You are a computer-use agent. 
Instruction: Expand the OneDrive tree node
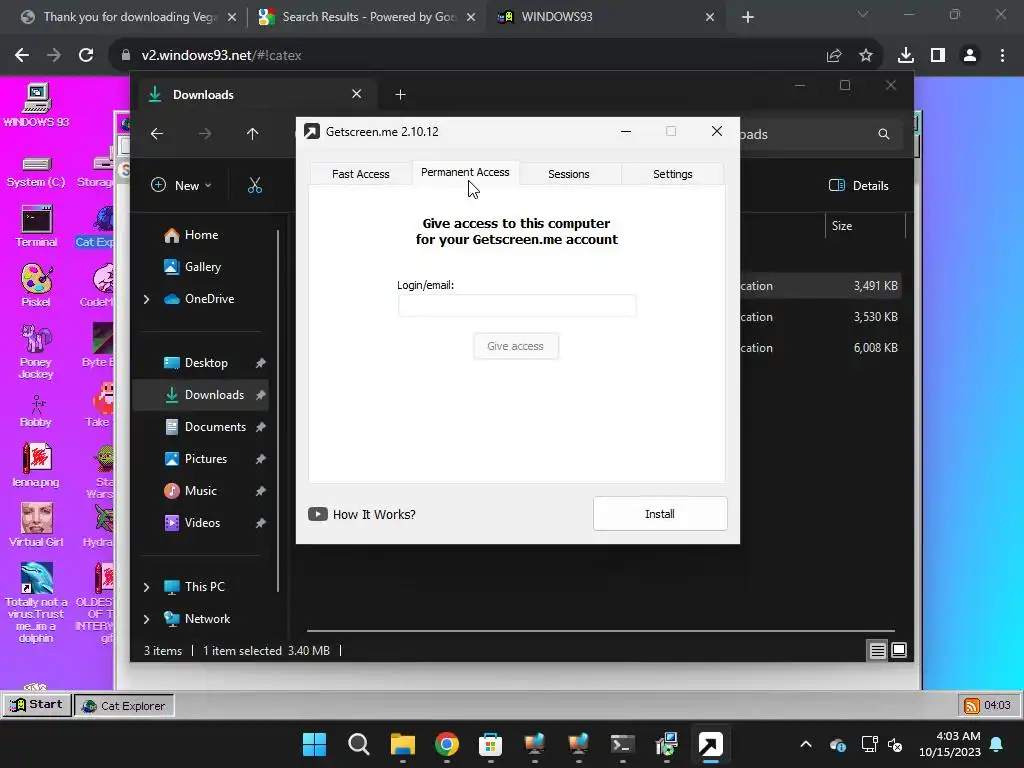[x=146, y=299]
